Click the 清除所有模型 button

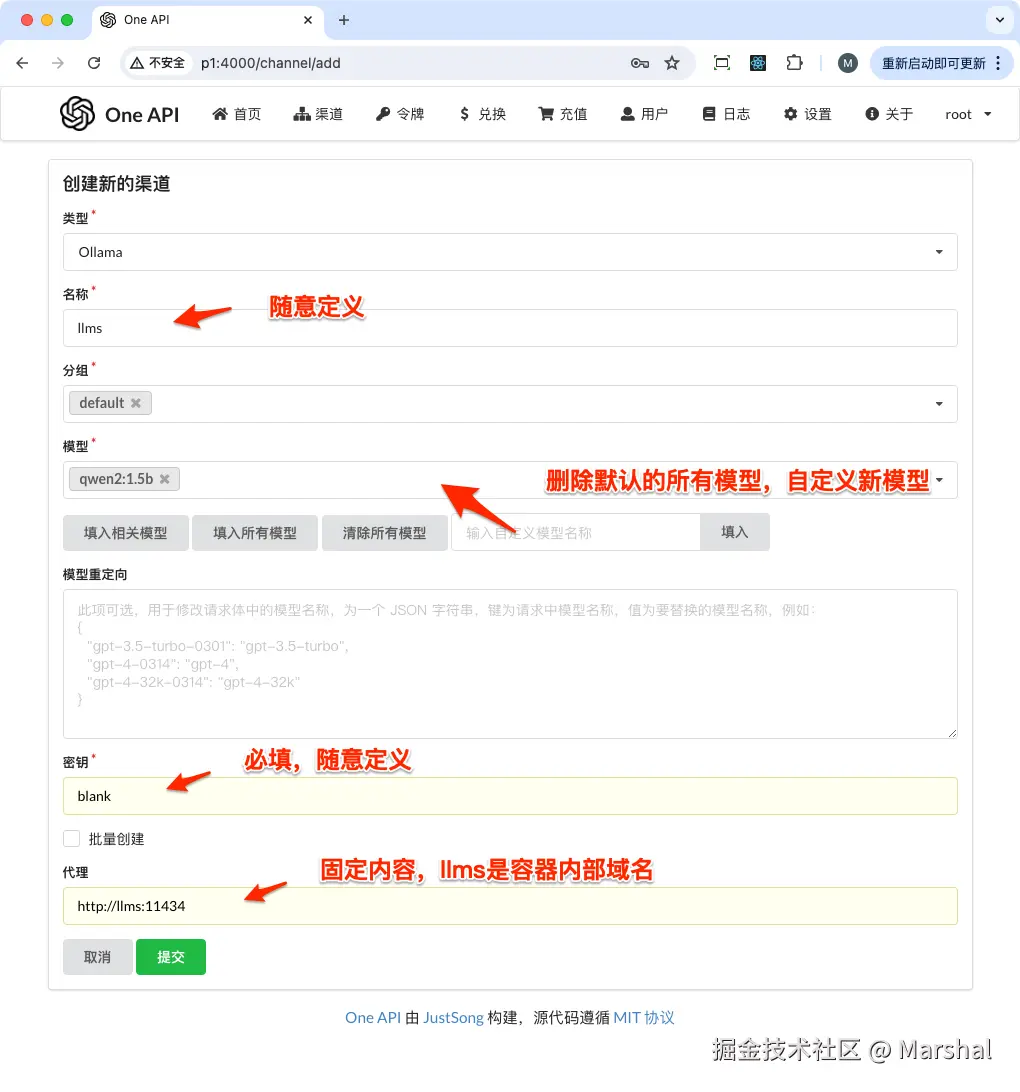tap(384, 533)
